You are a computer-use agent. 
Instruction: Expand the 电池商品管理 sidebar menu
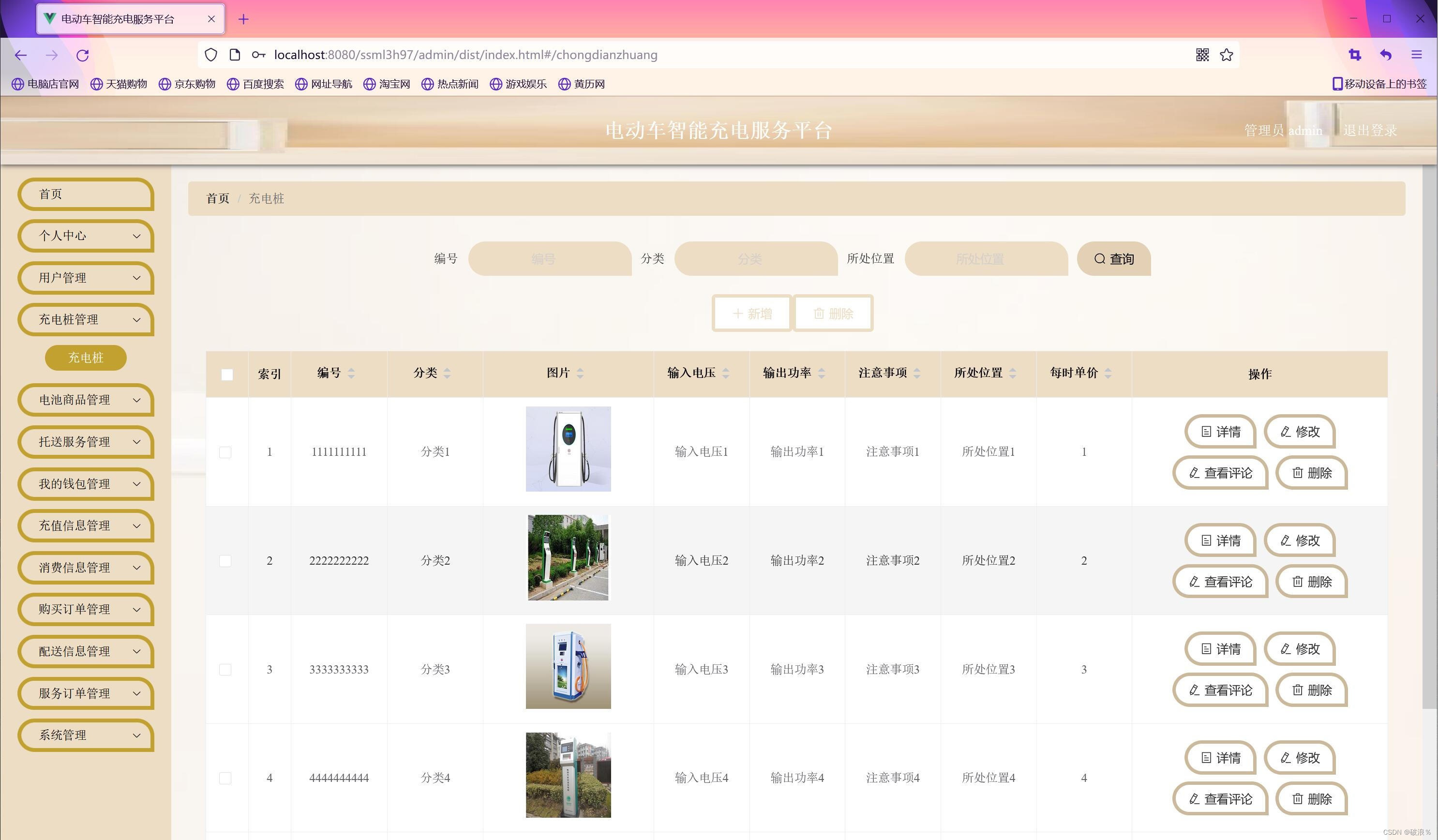coord(86,400)
